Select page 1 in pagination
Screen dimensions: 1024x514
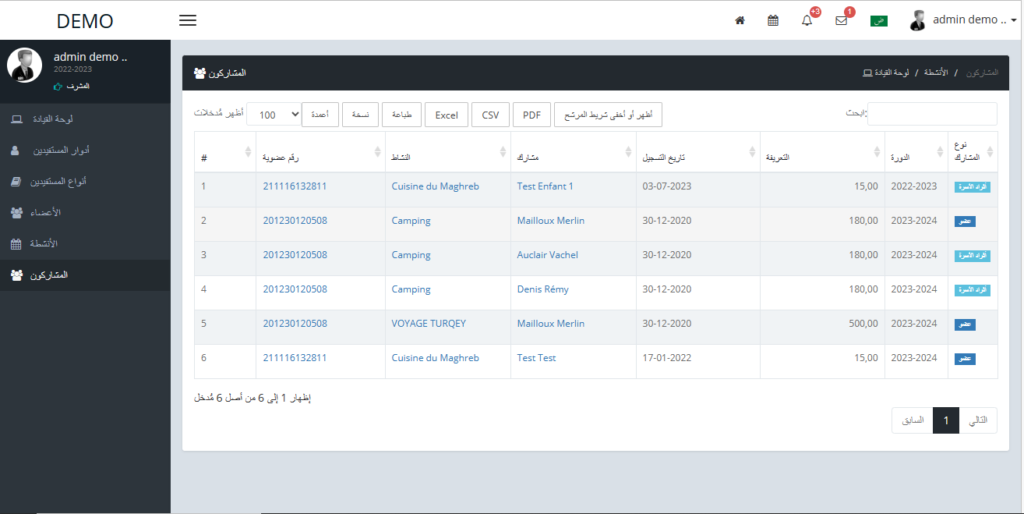tap(946, 421)
